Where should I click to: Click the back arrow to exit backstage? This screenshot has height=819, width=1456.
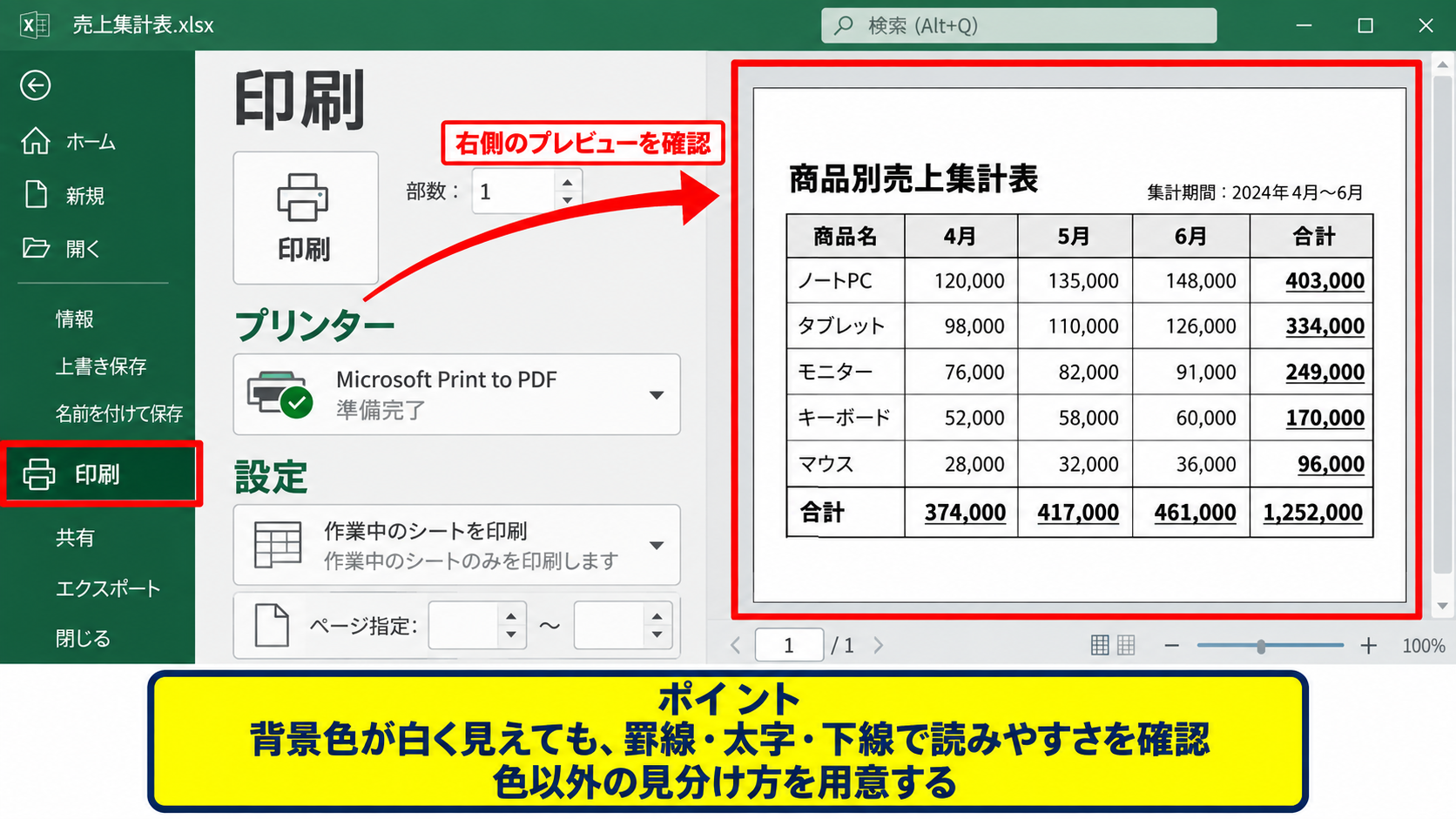[36, 85]
